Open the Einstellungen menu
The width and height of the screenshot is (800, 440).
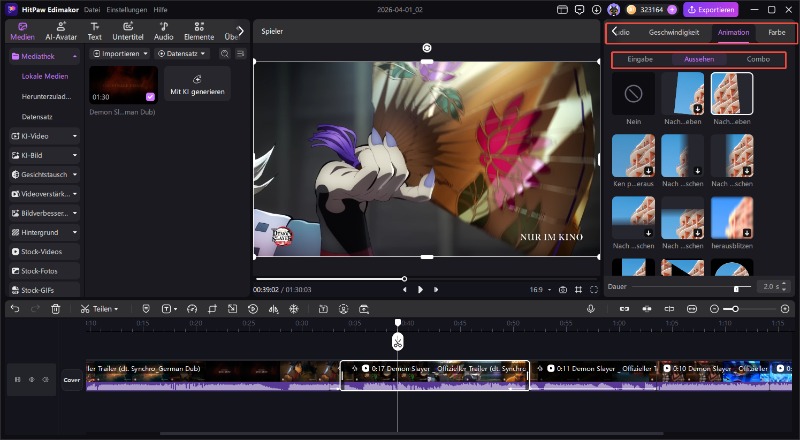point(126,10)
